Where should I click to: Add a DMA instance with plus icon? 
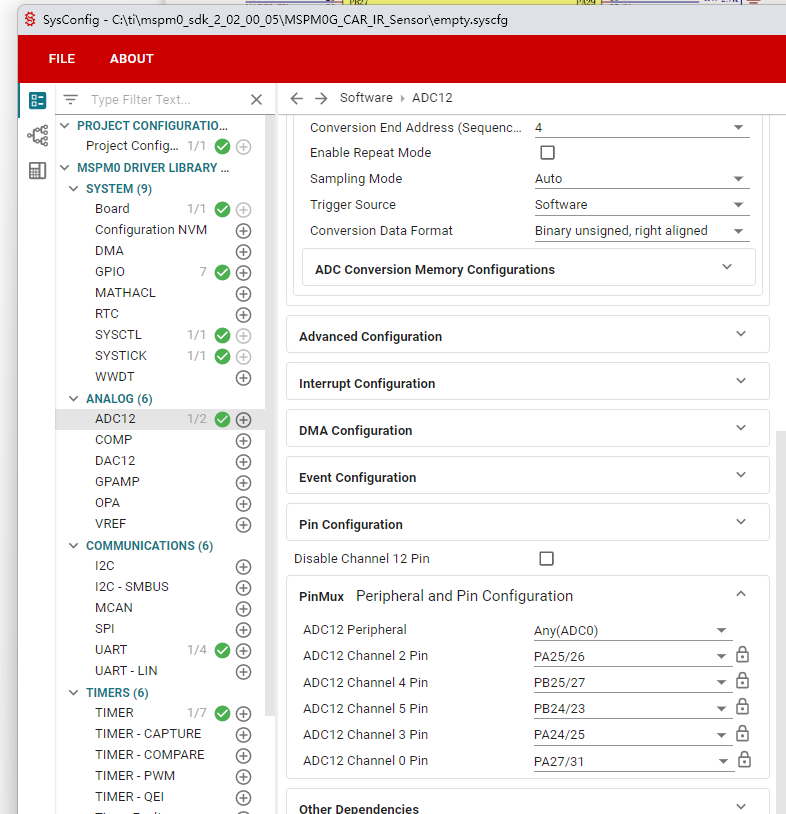point(243,252)
